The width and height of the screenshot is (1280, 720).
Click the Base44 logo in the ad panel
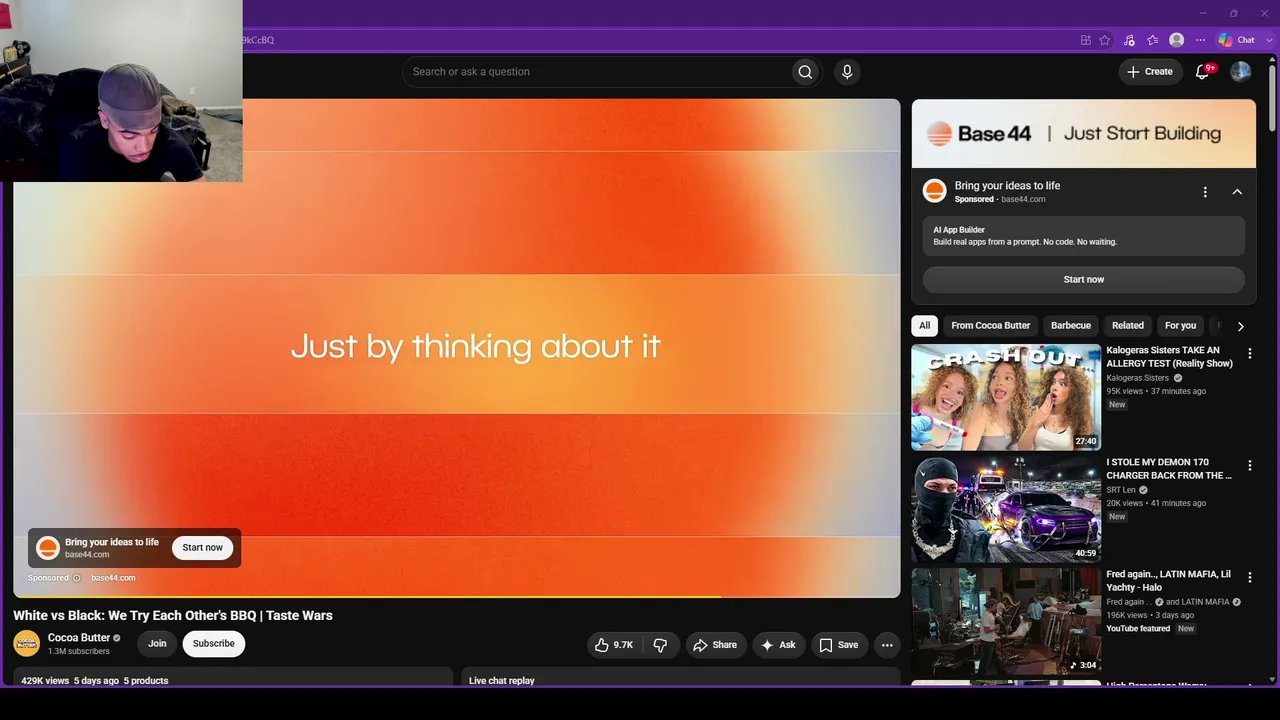coord(935,191)
